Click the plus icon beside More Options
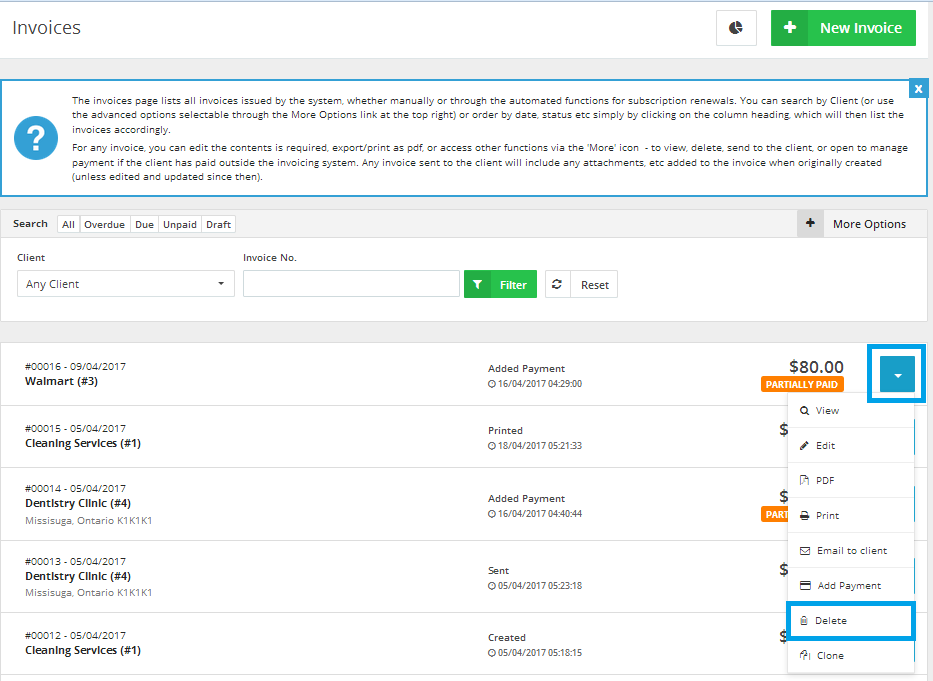 click(810, 224)
